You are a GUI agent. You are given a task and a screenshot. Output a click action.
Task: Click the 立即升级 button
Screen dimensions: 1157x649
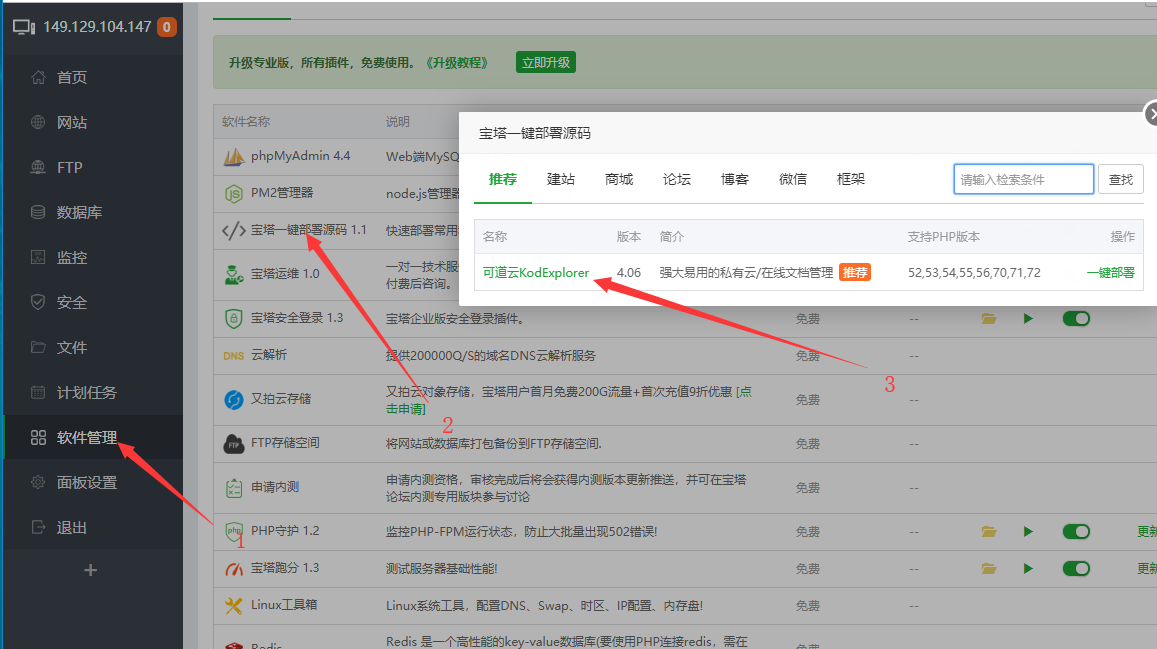[x=546, y=63]
